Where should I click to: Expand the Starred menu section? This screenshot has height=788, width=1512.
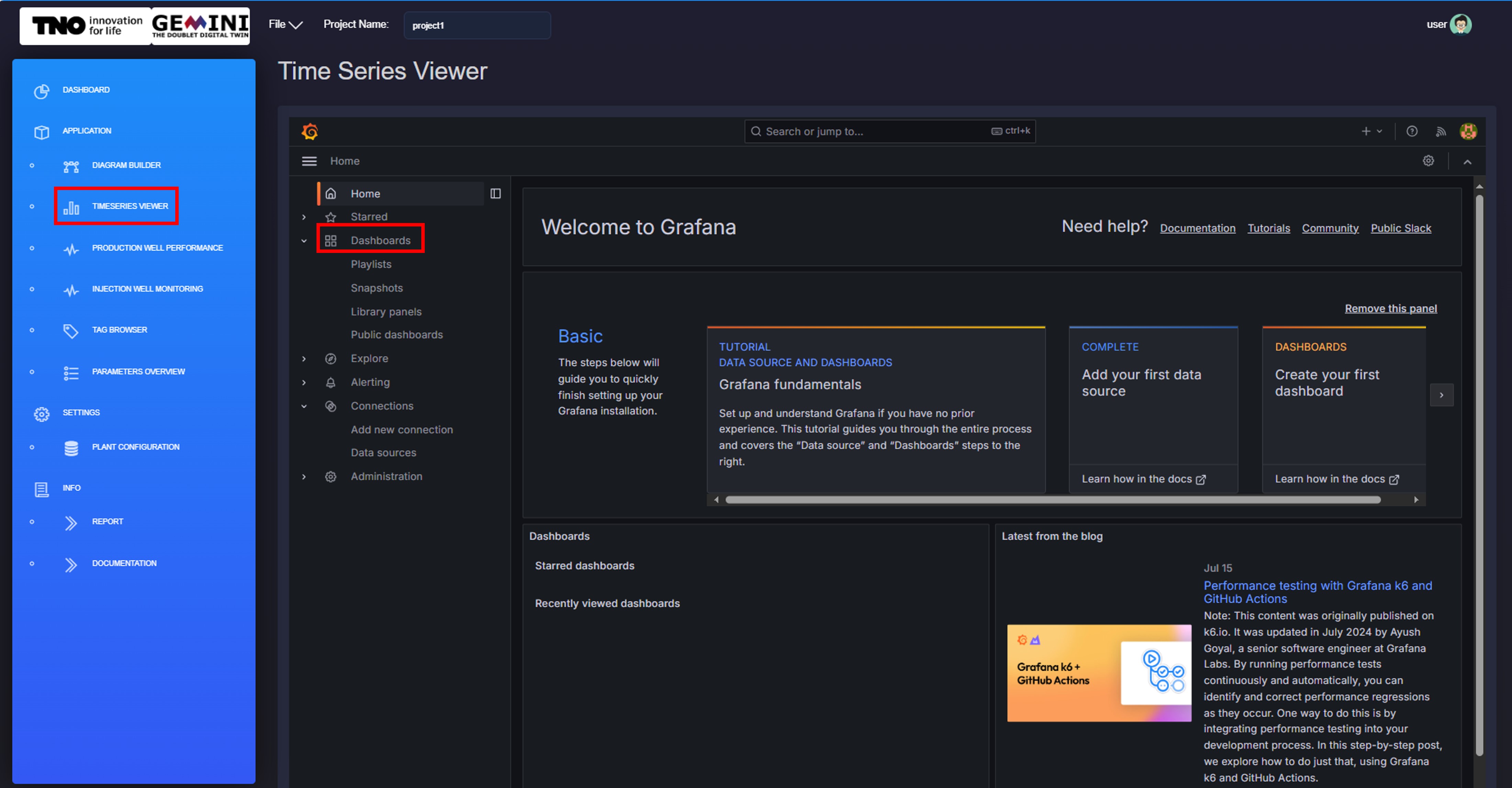click(304, 217)
